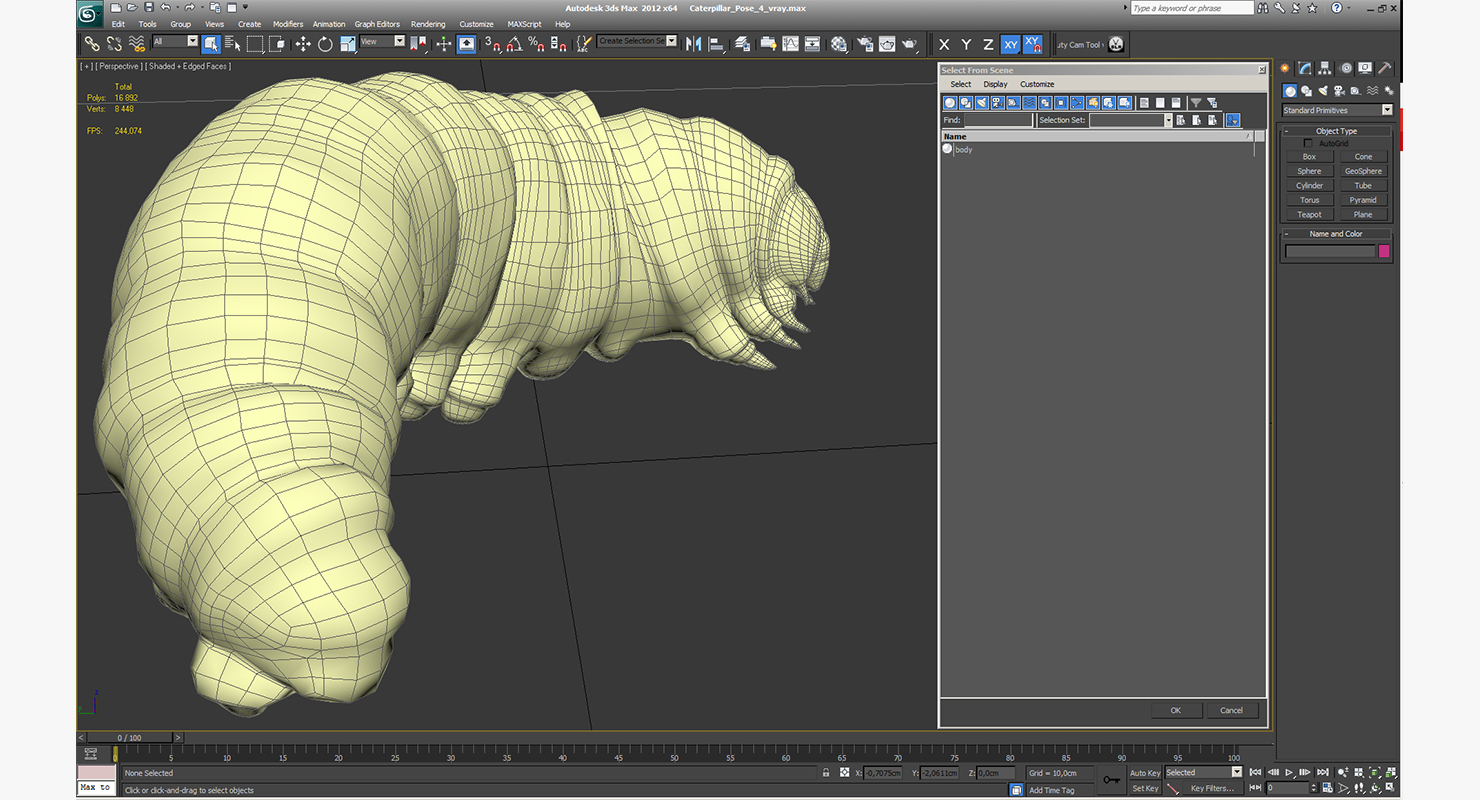Select the Scale tool
The image size is (1480, 800).
[348, 44]
